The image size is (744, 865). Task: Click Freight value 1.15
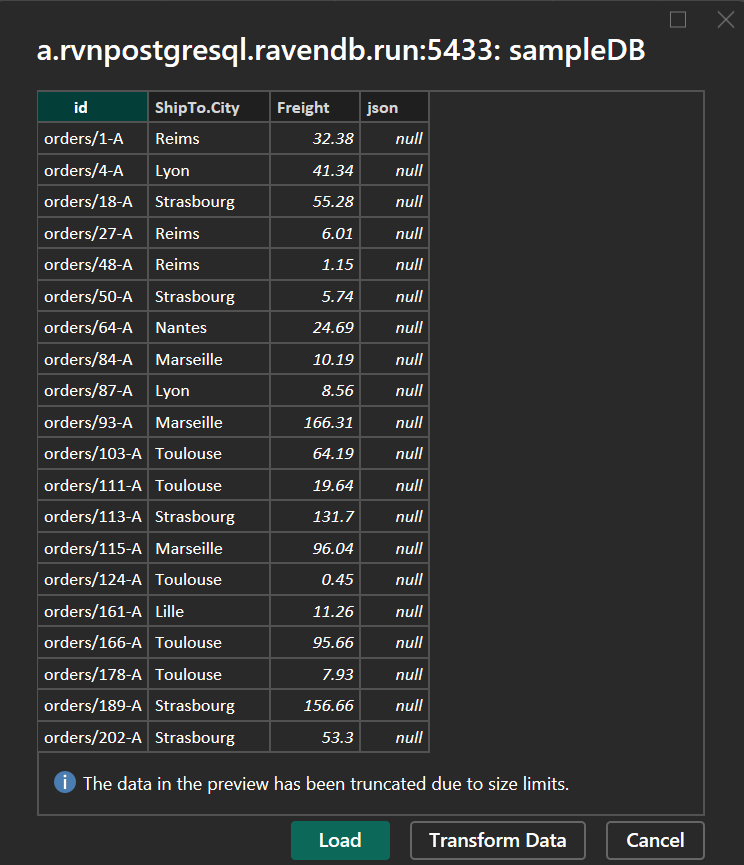pos(315,265)
